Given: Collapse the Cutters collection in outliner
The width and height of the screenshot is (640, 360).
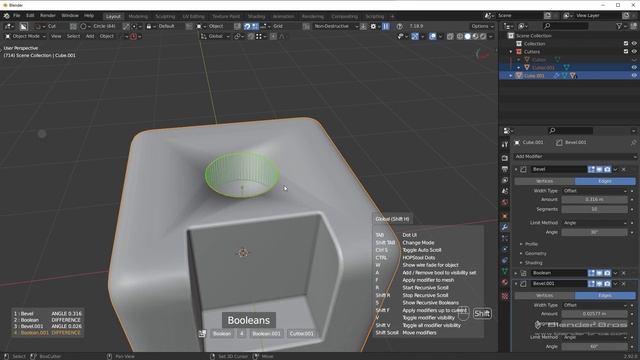Looking at the screenshot, I should pos(511,52).
